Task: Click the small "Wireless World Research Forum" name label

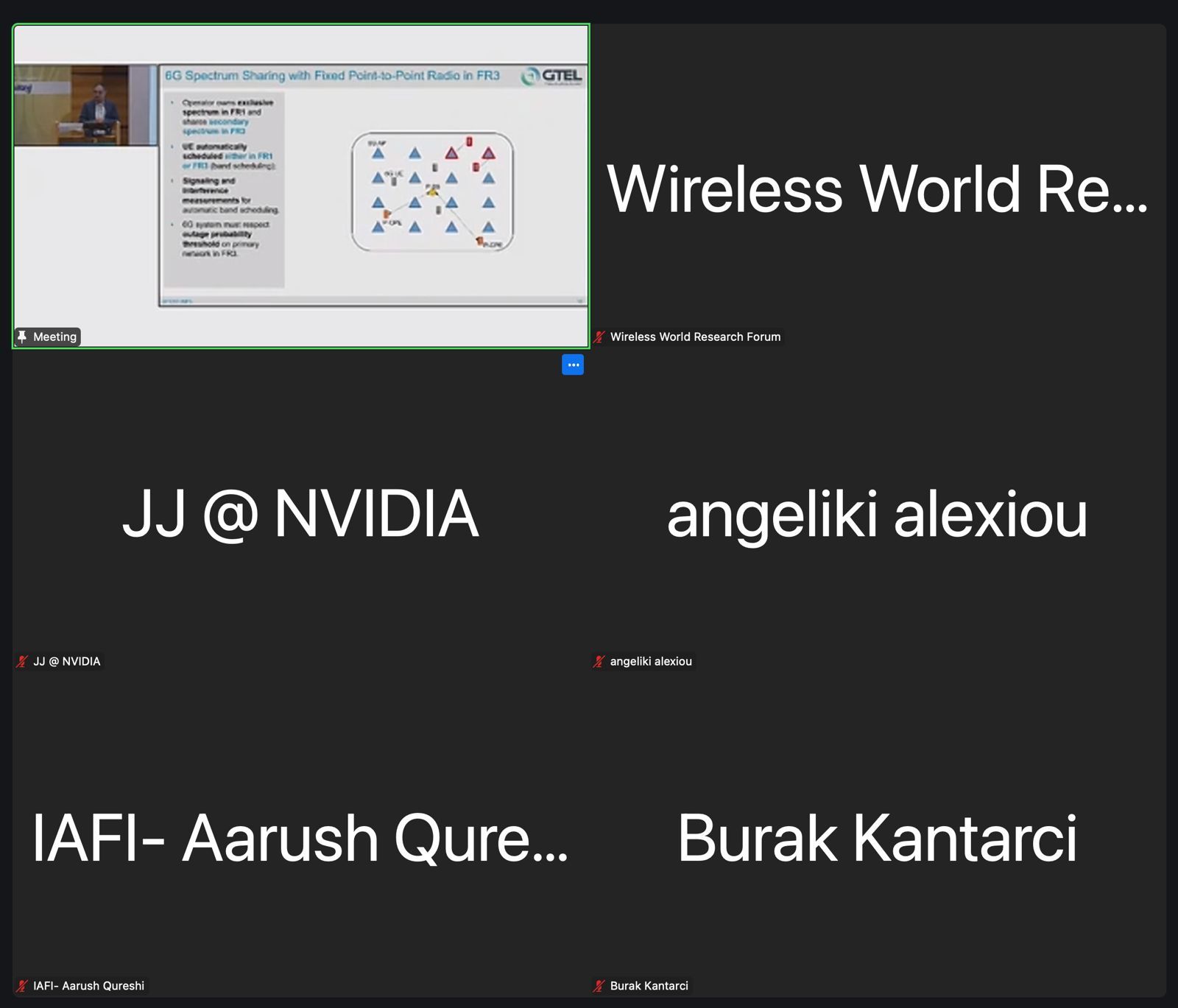Action: point(695,336)
